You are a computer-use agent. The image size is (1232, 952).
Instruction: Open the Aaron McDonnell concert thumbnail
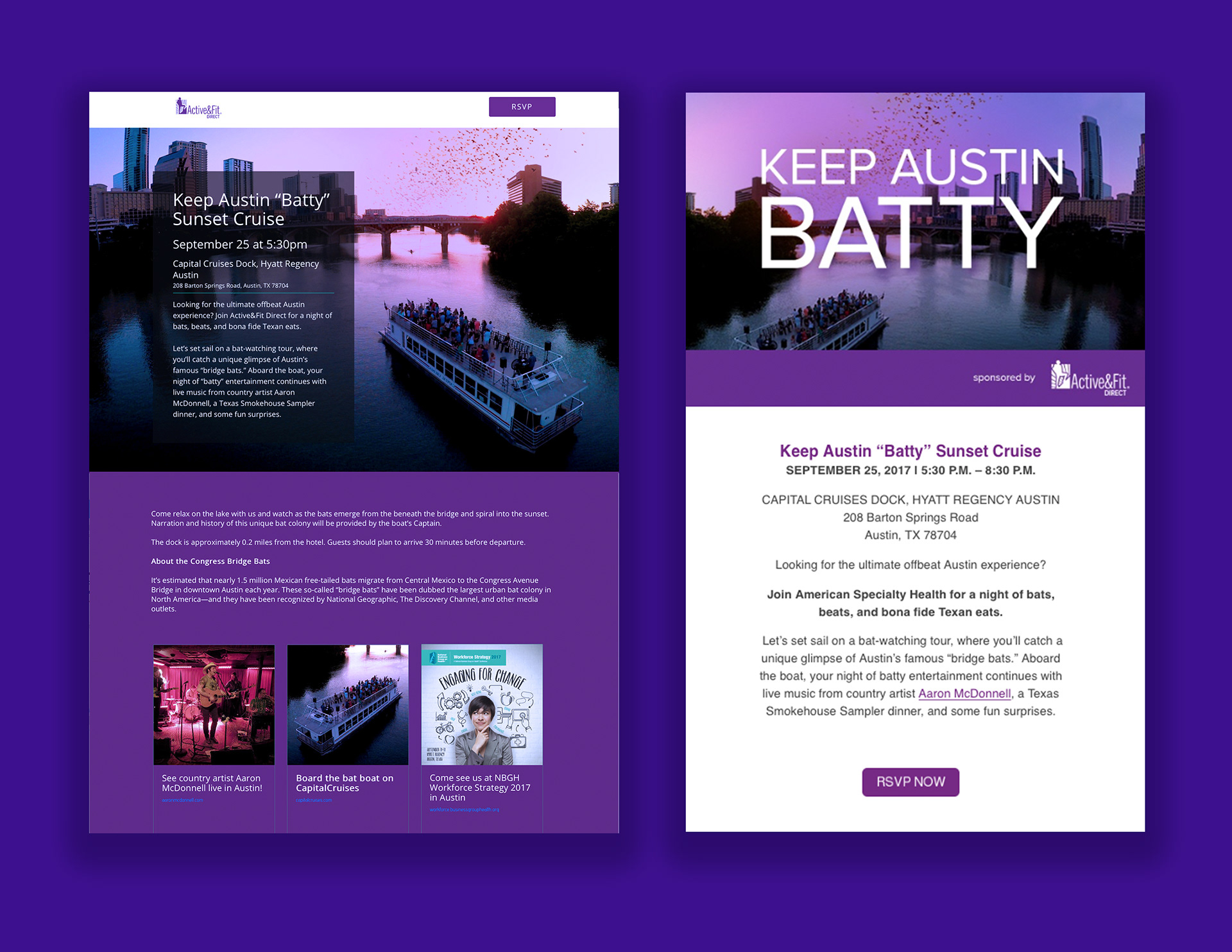[214, 704]
